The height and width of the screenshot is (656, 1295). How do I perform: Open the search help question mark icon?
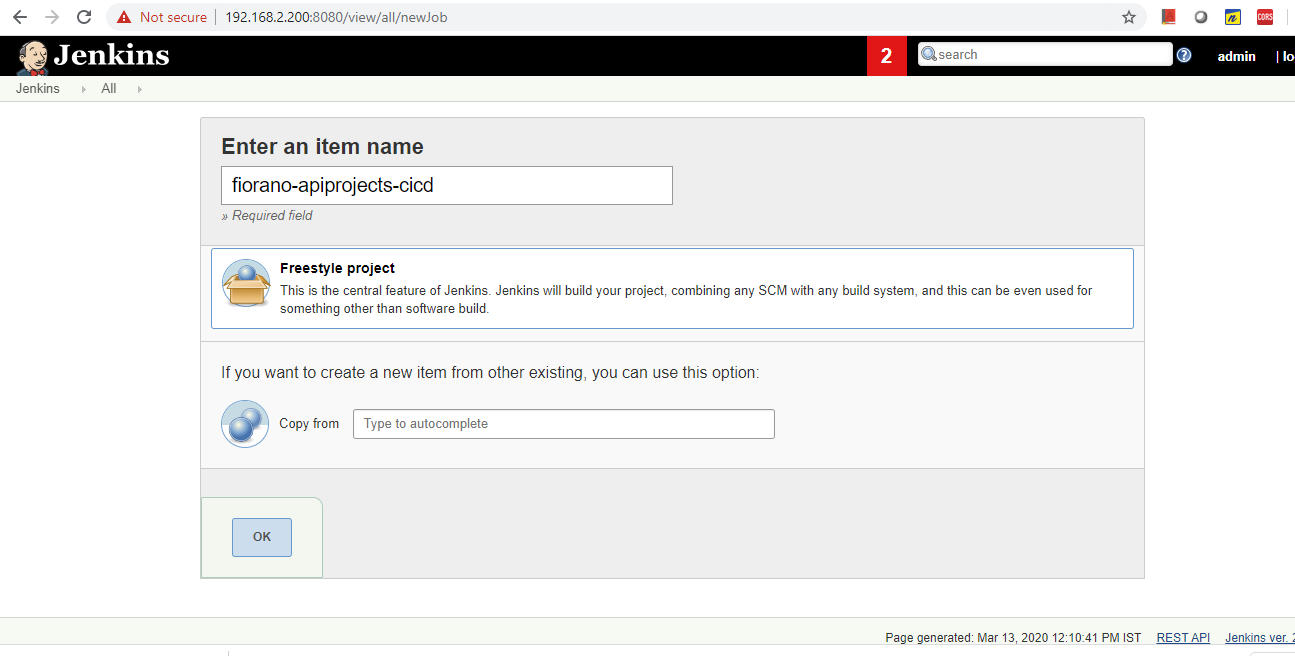click(x=1184, y=55)
